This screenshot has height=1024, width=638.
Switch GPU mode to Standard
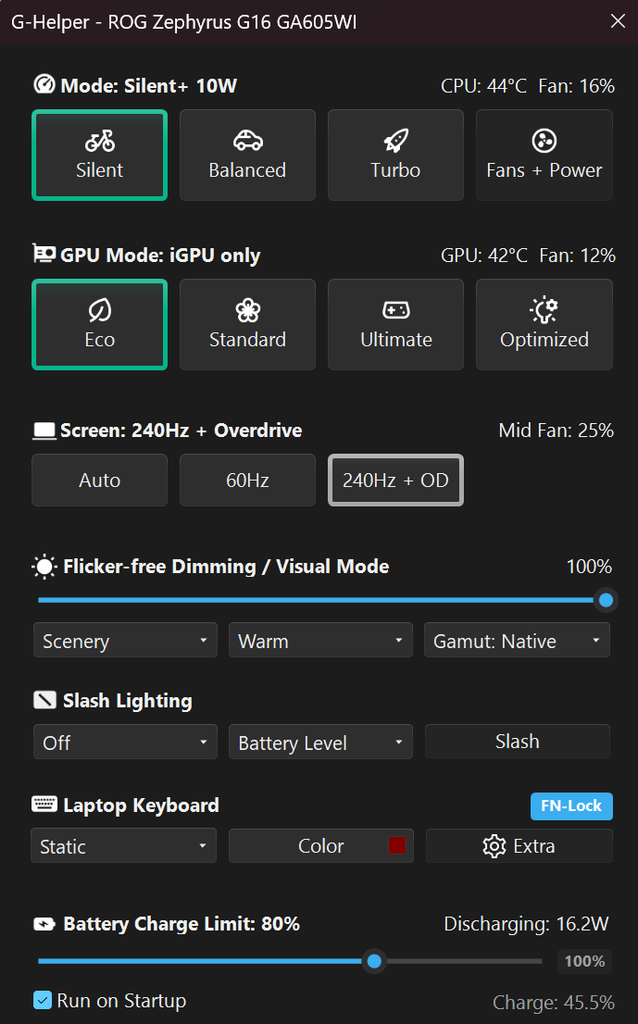(247, 325)
